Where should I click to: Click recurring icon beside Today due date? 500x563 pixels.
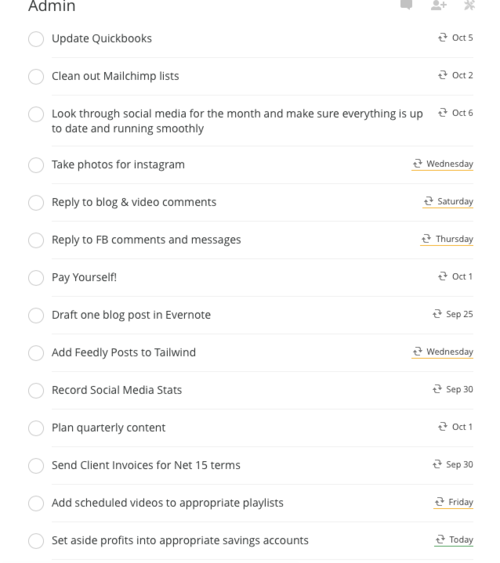coord(440,539)
